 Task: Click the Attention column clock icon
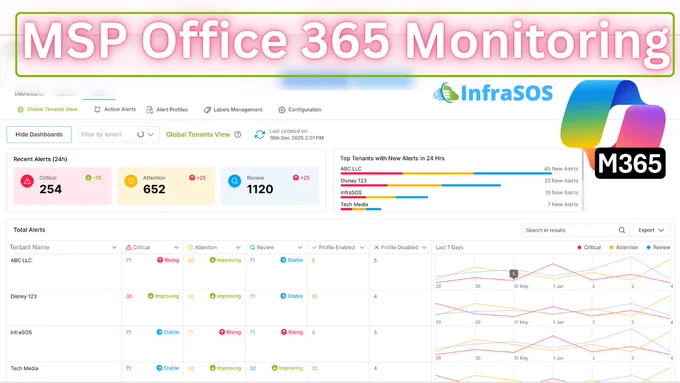pyautogui.click(x=190, y=247)
